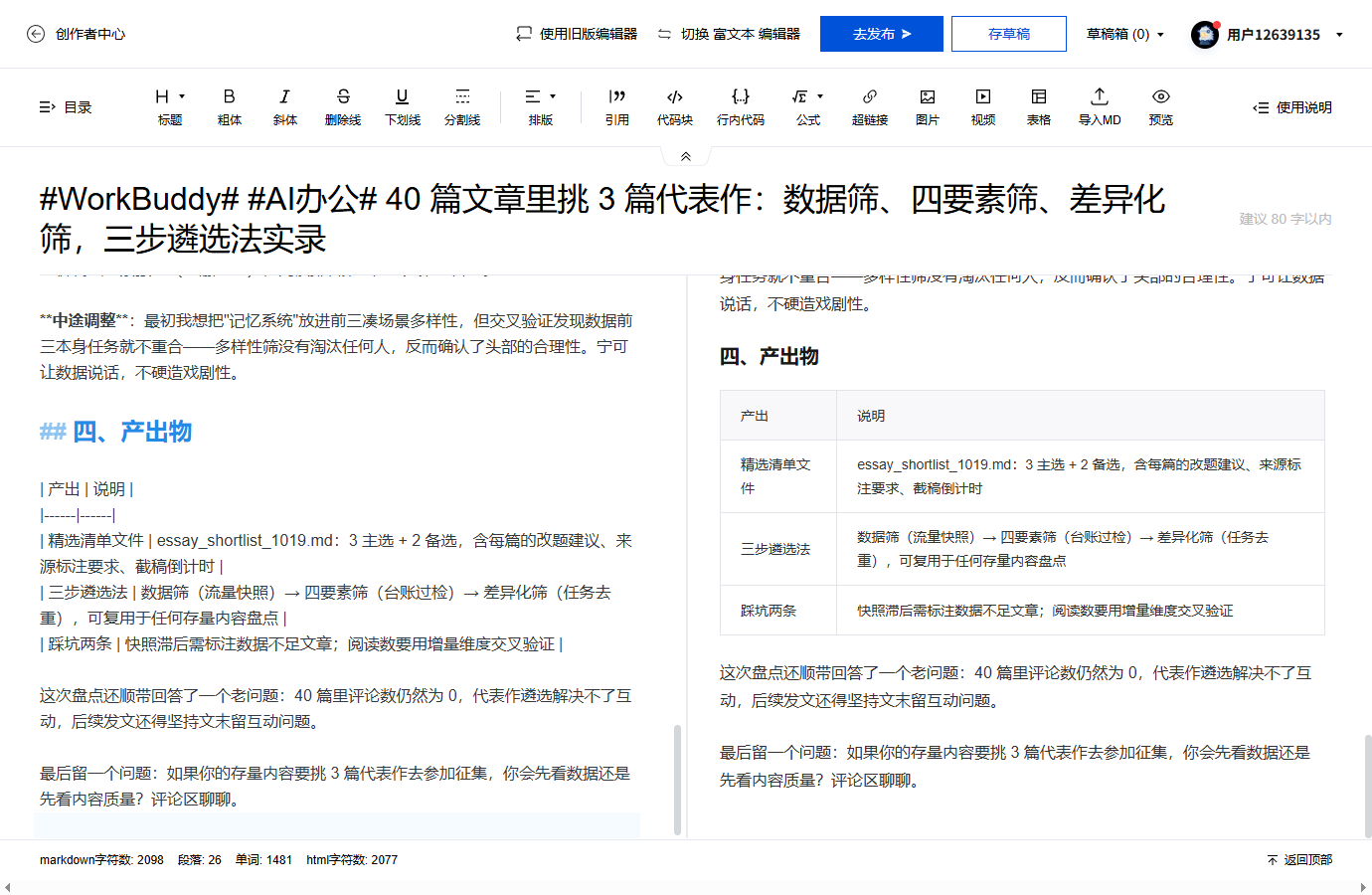Toggle the preview (预览) eye icon
The height and width of the screenshot is (895, 1372).
(1161, 106)
